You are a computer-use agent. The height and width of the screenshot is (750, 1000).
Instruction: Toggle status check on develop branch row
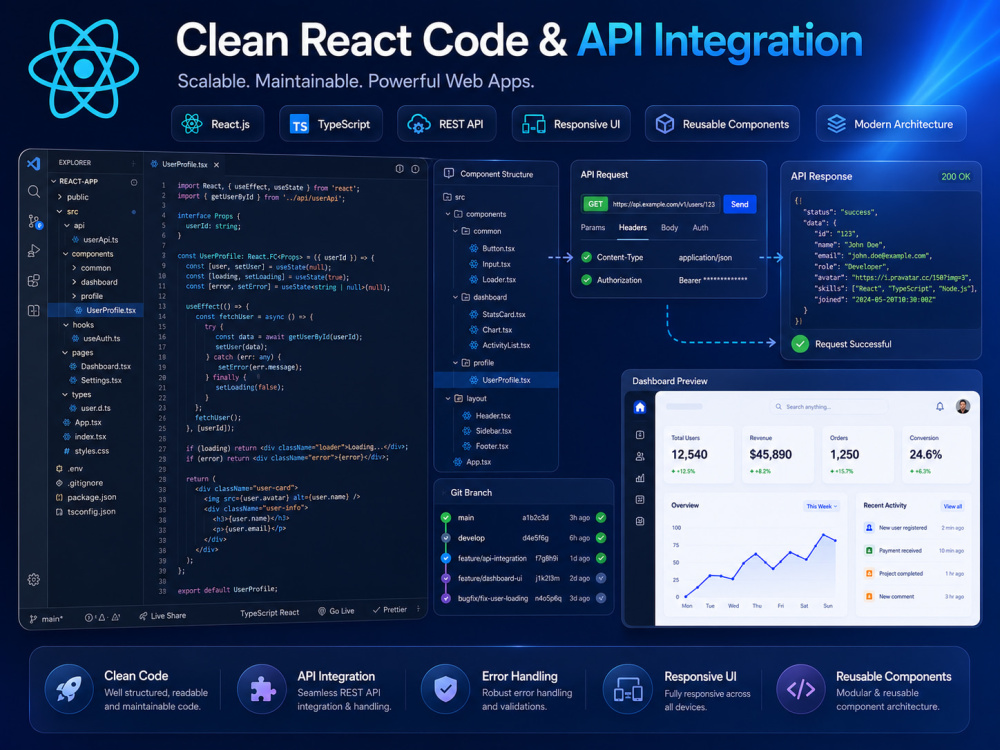pyautogui.click(x=601, y=538)
